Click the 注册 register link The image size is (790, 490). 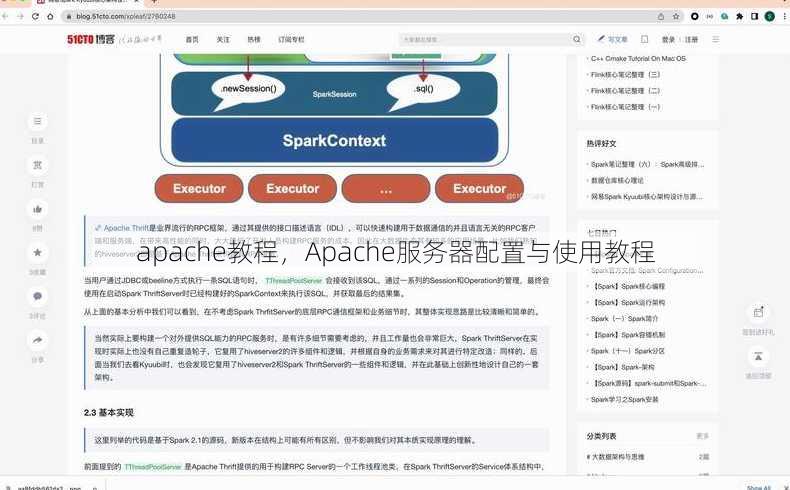click(691, 39)
